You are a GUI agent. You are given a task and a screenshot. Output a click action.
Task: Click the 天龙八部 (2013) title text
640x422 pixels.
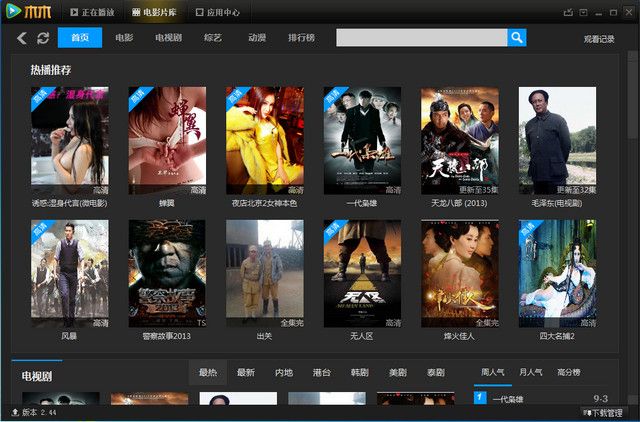[459, 203]
